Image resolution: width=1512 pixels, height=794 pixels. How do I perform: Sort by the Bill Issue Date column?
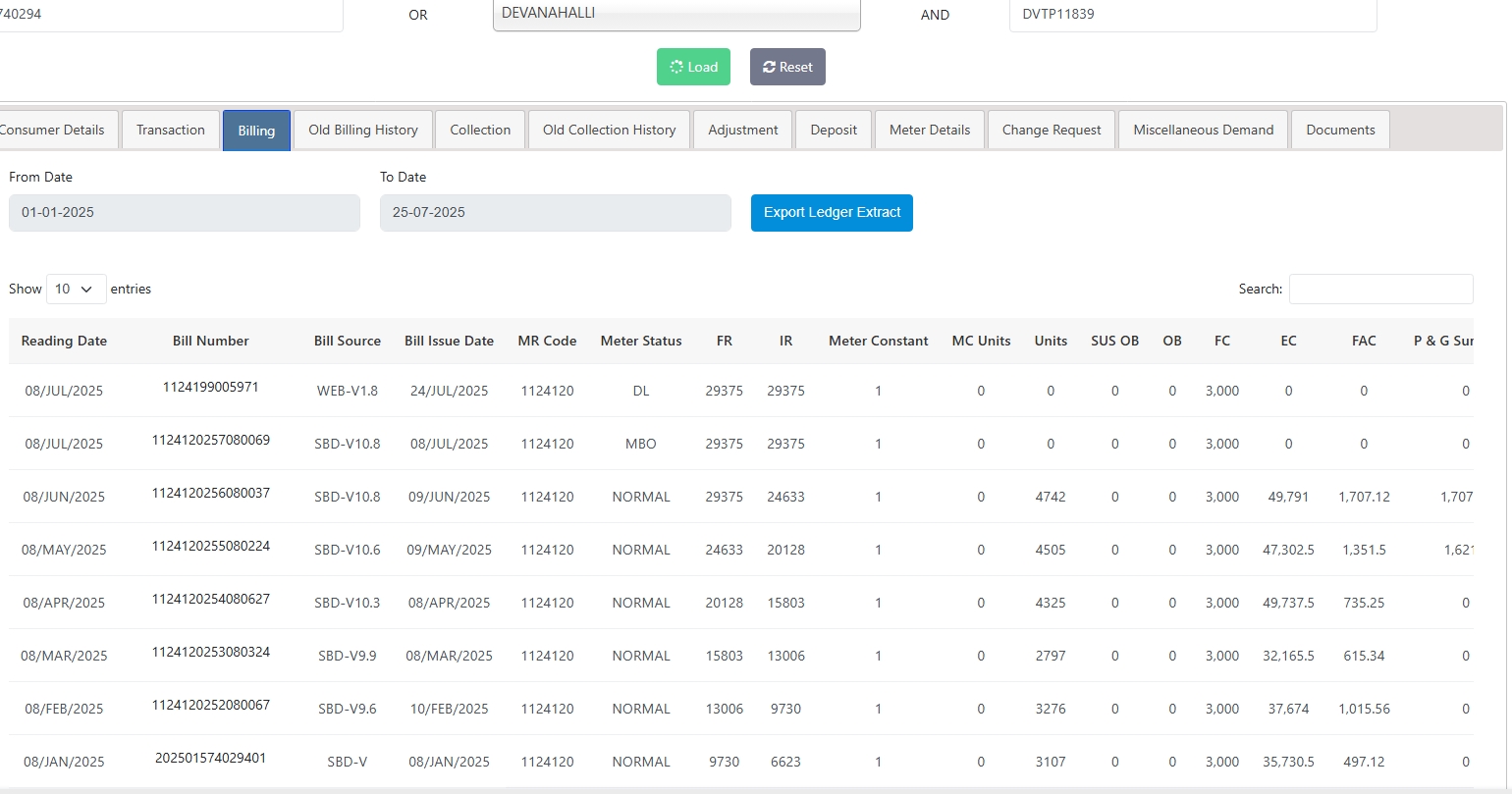450,341
